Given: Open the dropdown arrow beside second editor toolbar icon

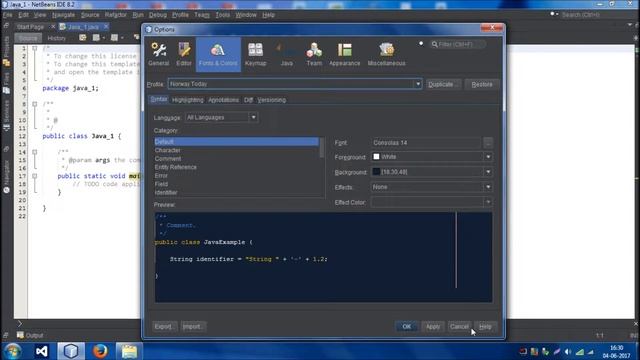Looking at the screenshot, I should pyautogui.click(x=104, y=38).
